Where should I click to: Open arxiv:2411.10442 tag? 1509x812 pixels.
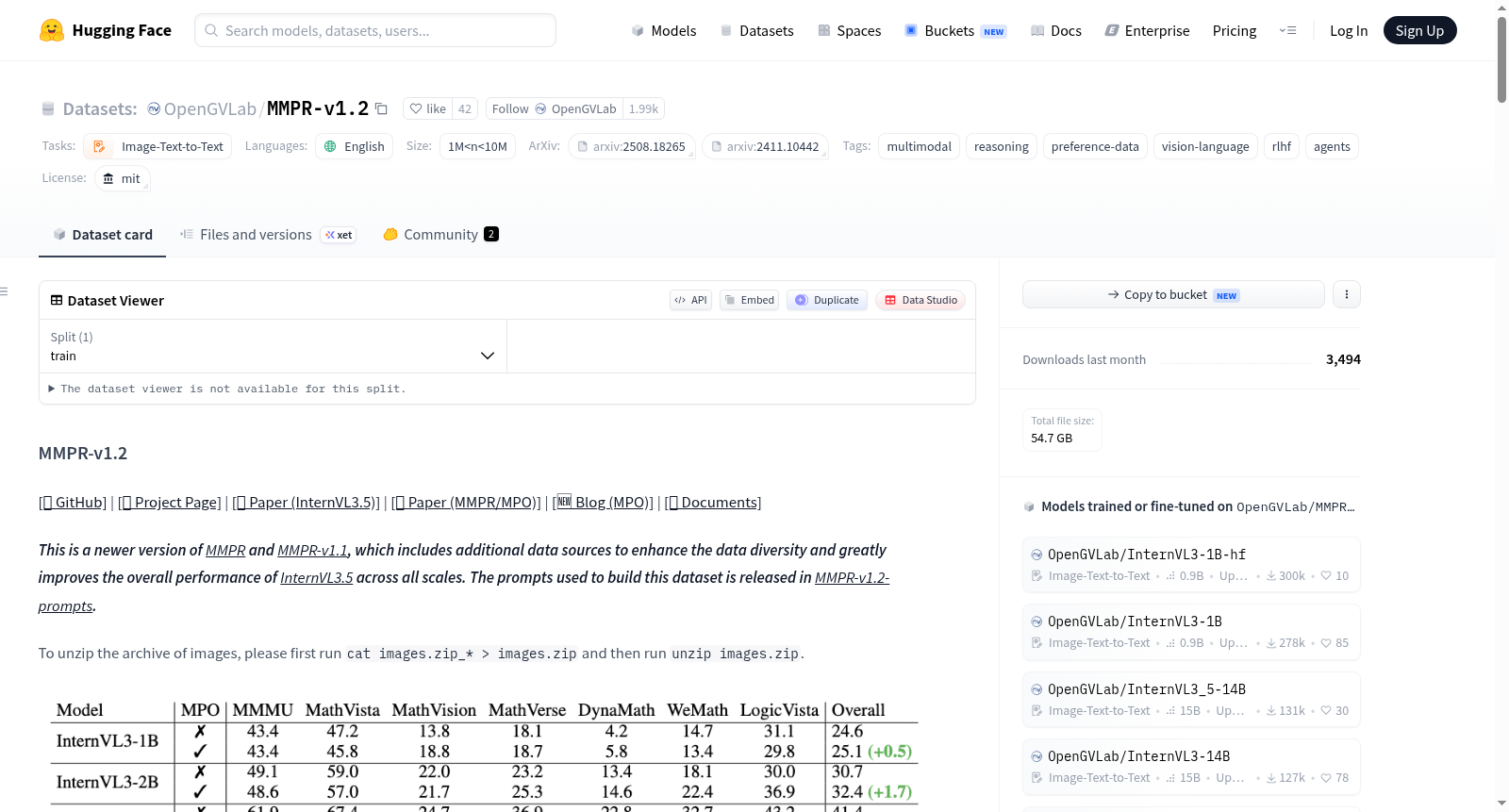click(x=765, y=146)
